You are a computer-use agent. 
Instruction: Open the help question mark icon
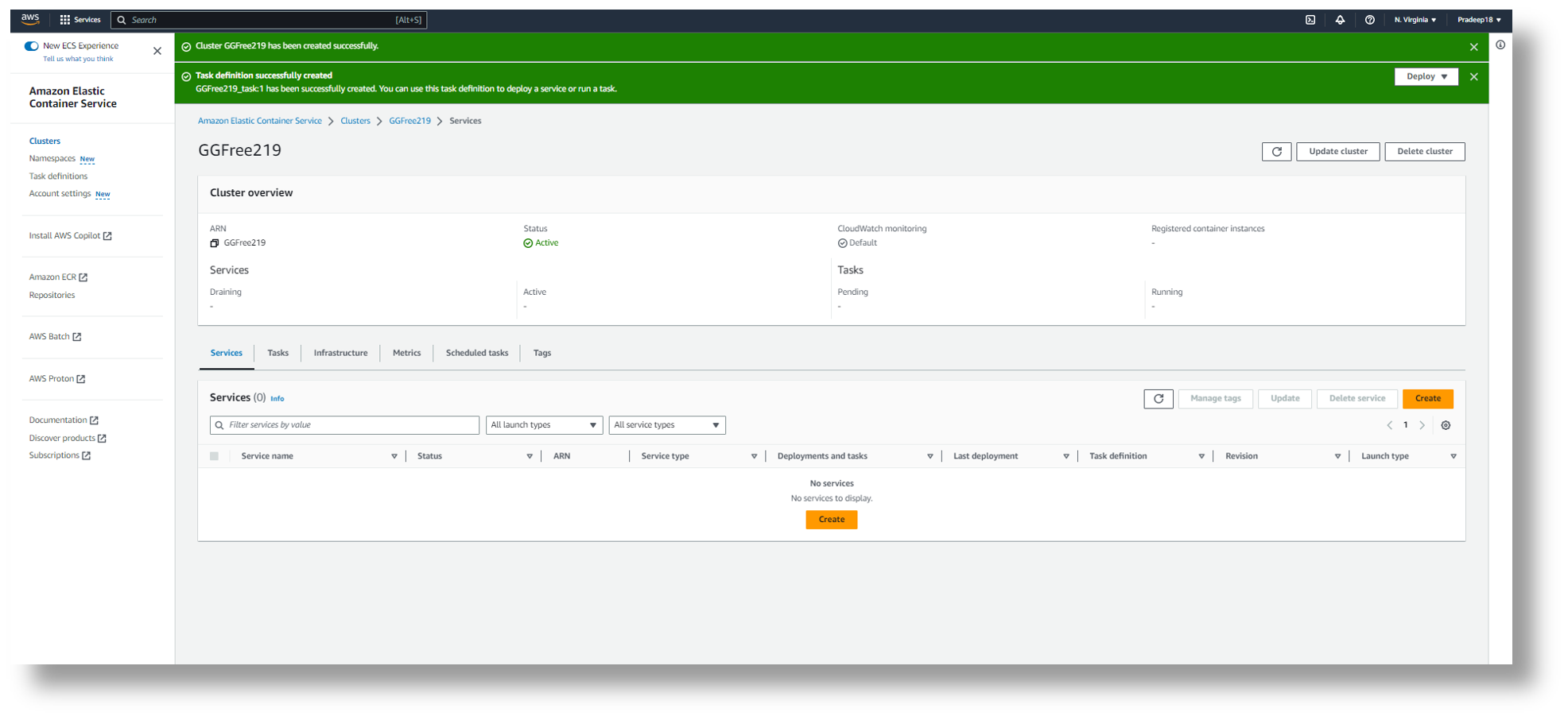(x=1369, y=20)
